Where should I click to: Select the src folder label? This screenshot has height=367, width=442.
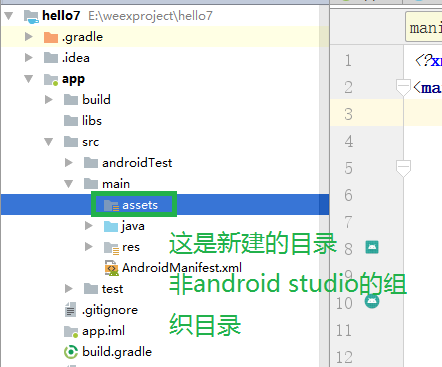(x=90, y=142)
